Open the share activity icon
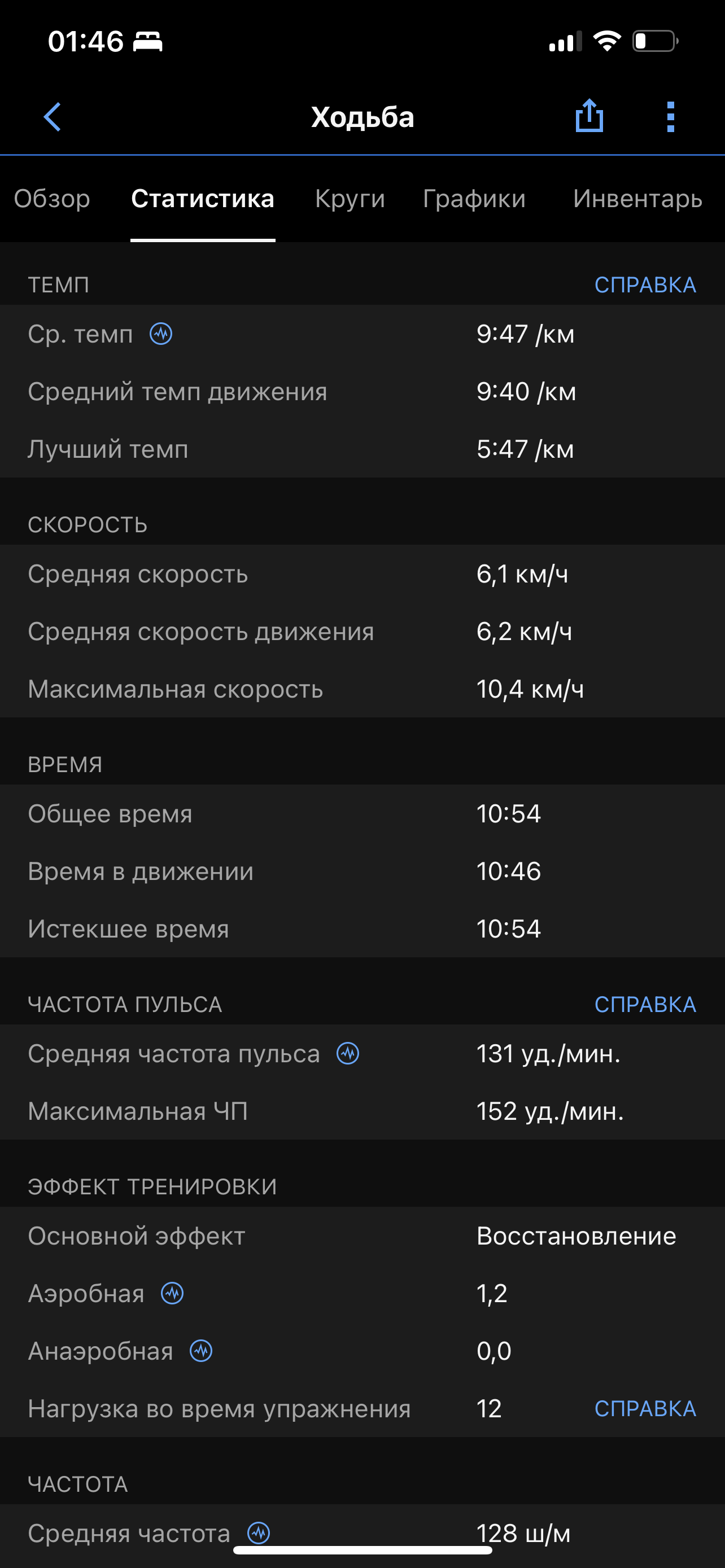 [x=589, y=116]
